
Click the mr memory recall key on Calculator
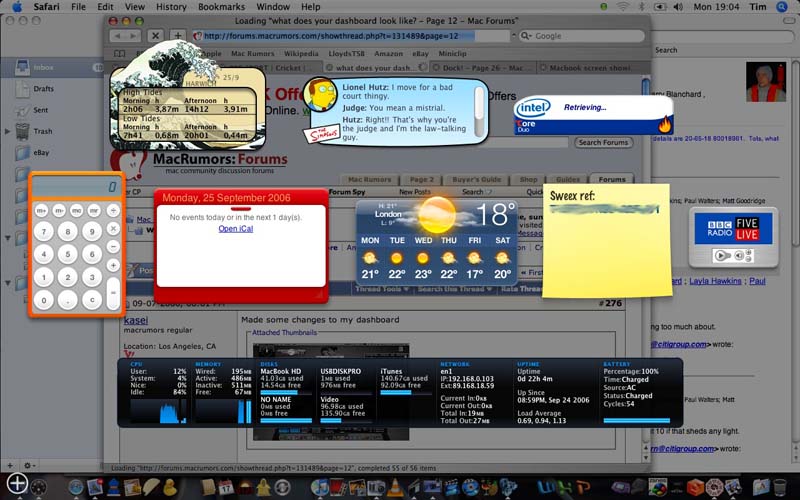point(94,210)
